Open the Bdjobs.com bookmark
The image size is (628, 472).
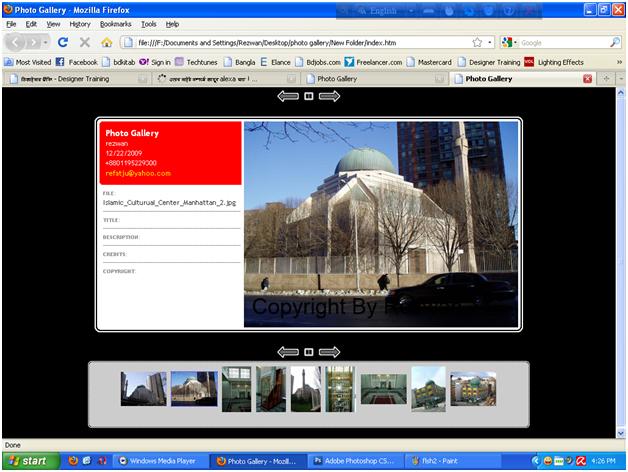318,62
